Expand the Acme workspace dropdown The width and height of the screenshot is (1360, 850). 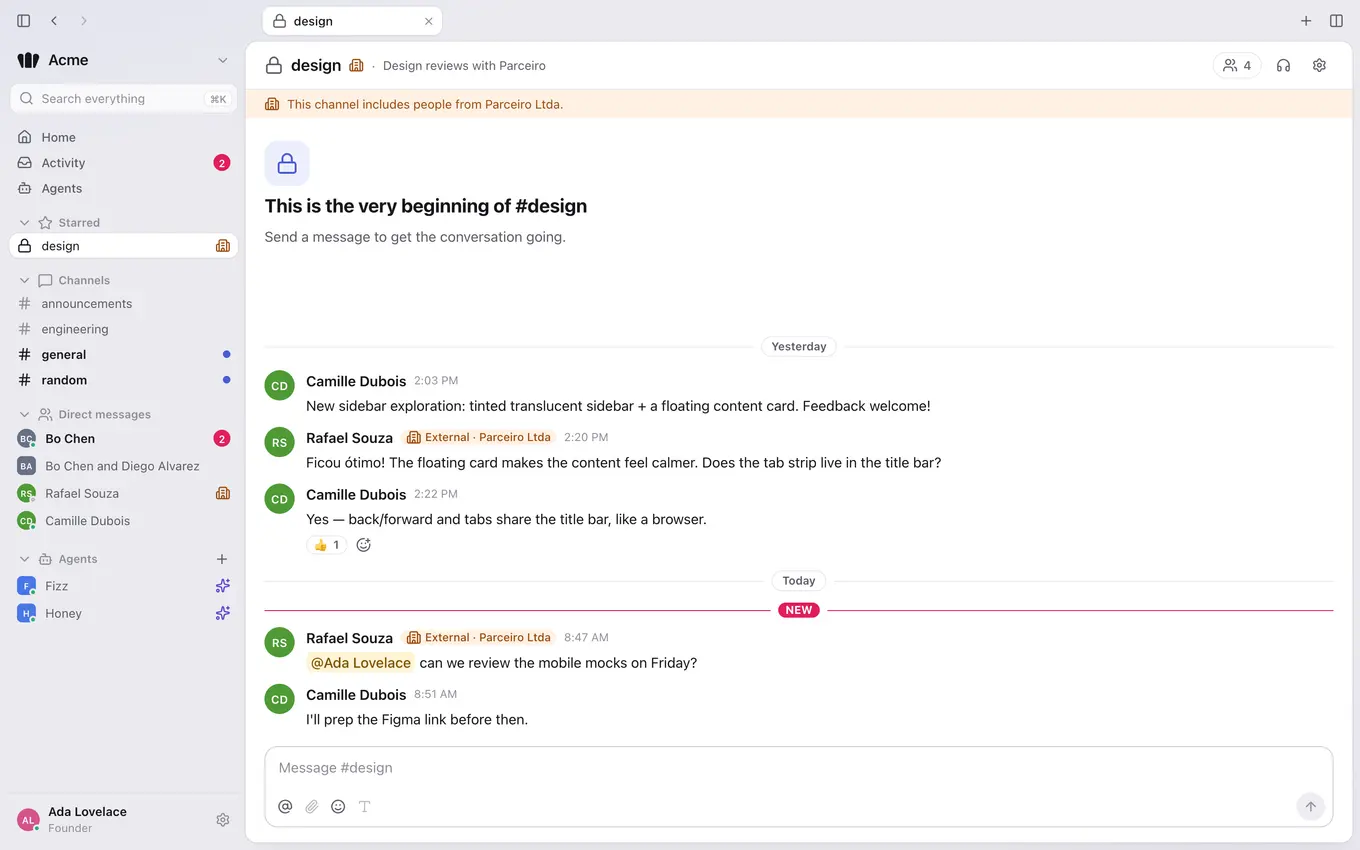click(x=222, y=60)
